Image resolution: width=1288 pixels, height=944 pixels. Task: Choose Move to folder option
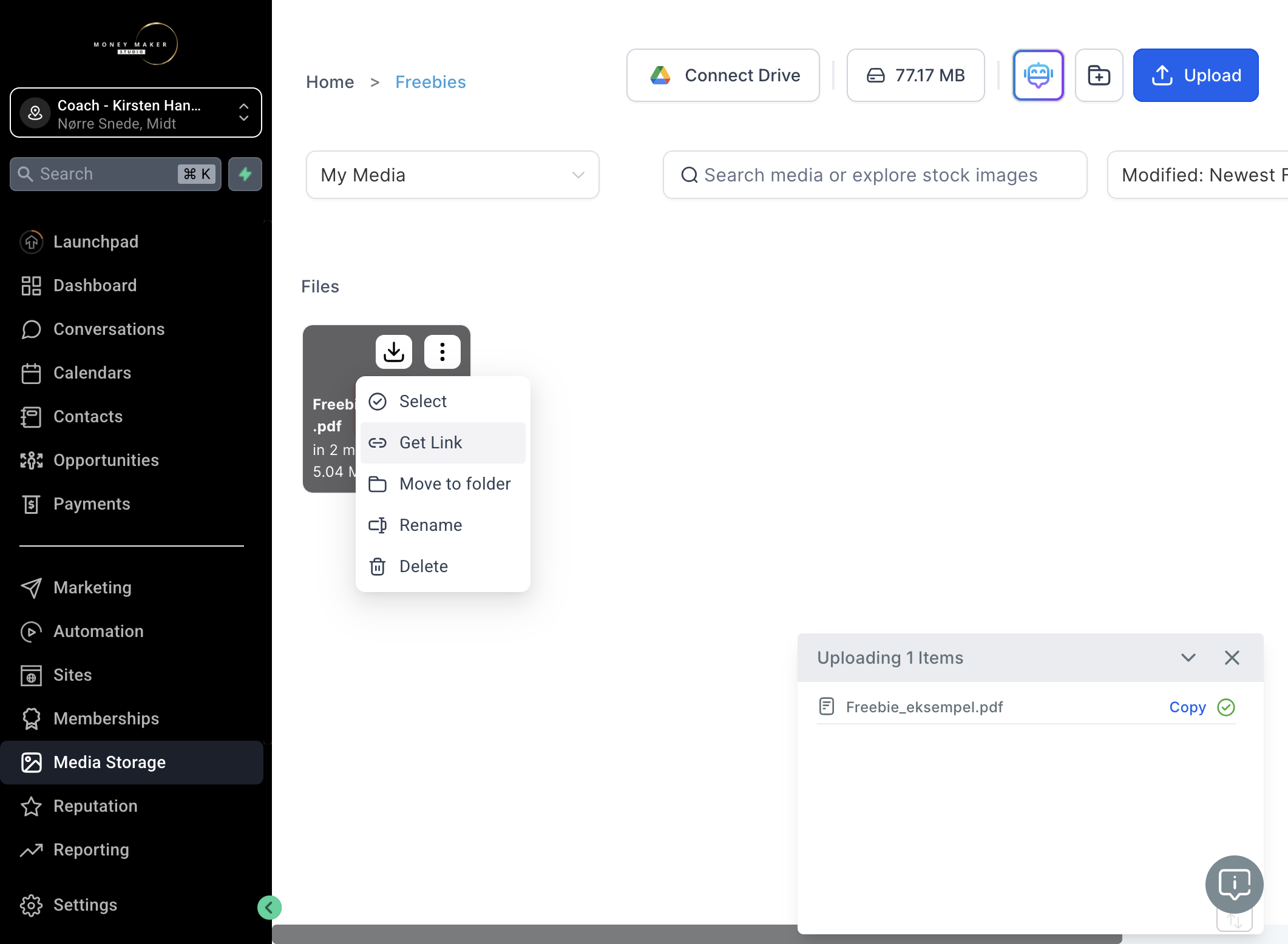click(x=443, y=484)
